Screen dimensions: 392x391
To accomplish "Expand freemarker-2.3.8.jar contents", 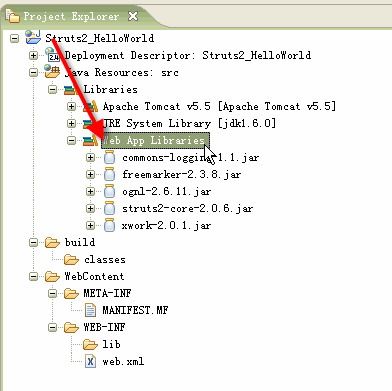I will (90, 174).
